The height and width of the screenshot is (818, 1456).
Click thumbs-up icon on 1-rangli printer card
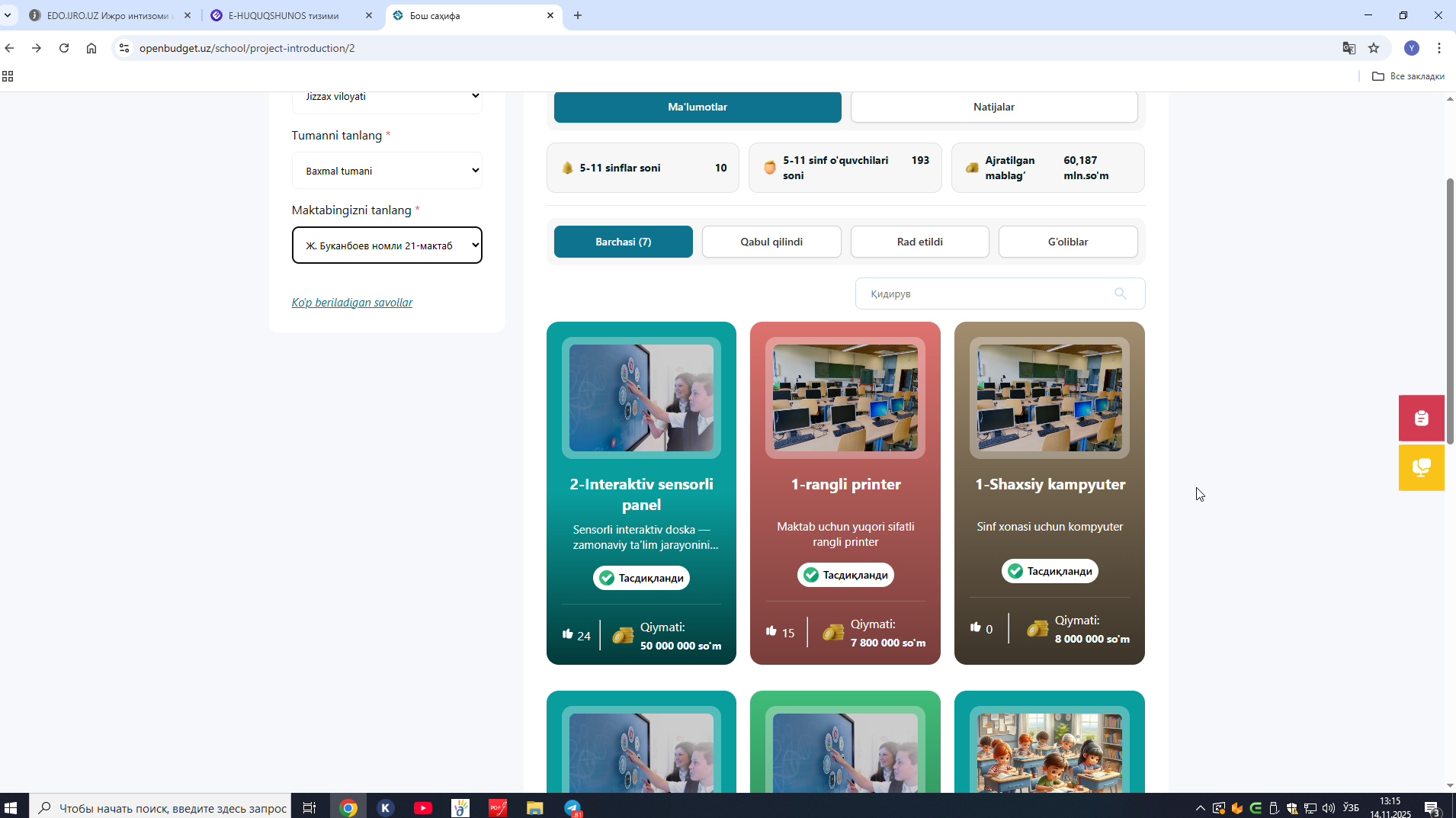click(x=771, y=631)
